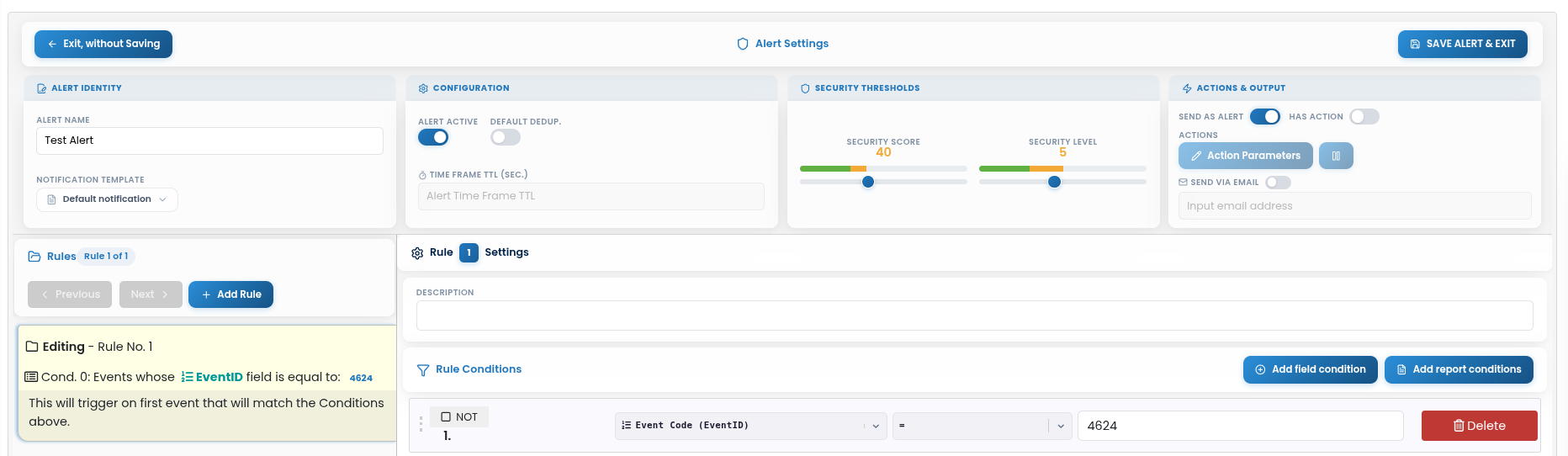Enable the Has Action switch

(x=1364, y=117)
